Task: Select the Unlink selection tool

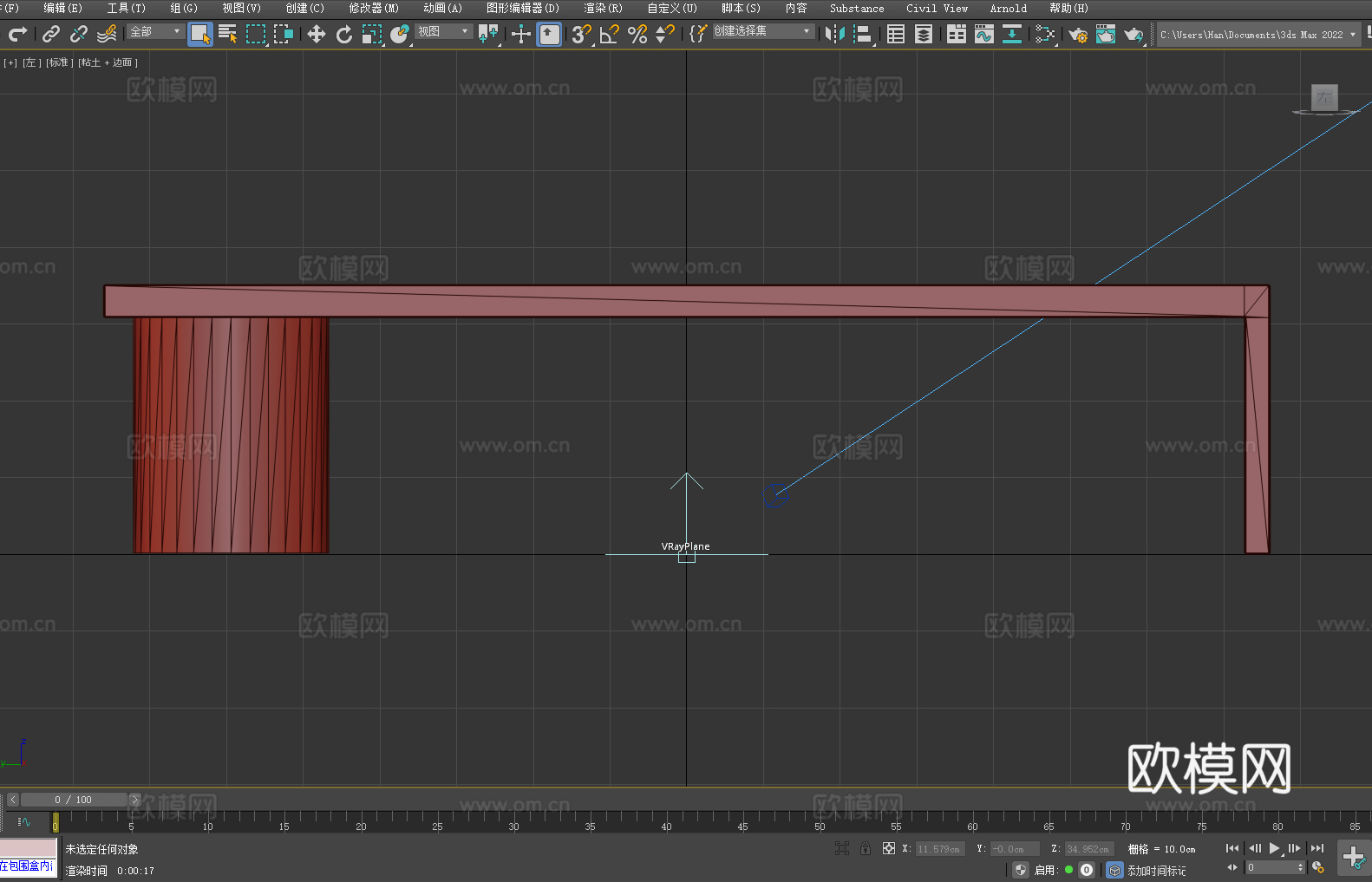Action: tap(79, 34)
